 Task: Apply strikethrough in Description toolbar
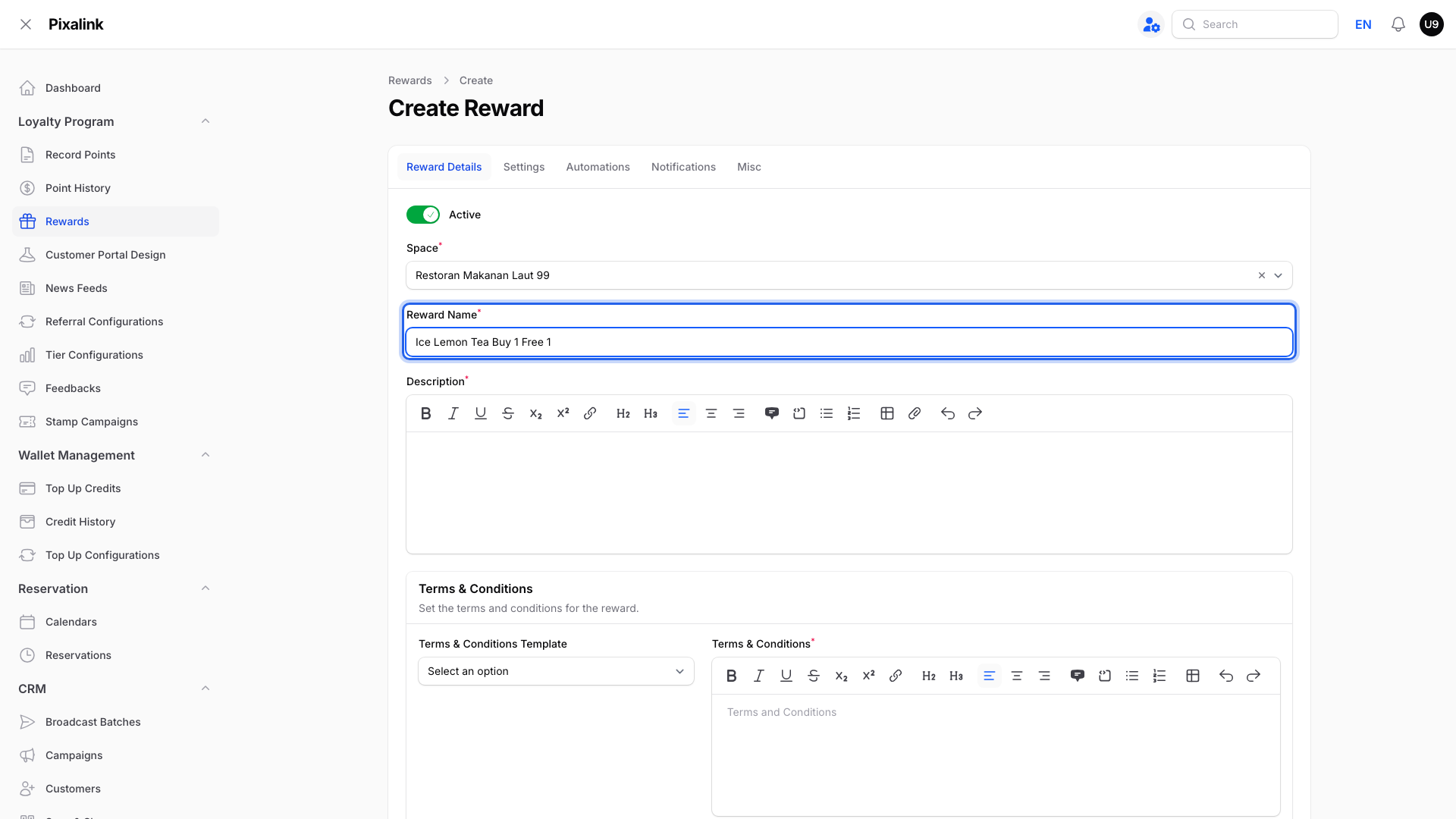508,413
